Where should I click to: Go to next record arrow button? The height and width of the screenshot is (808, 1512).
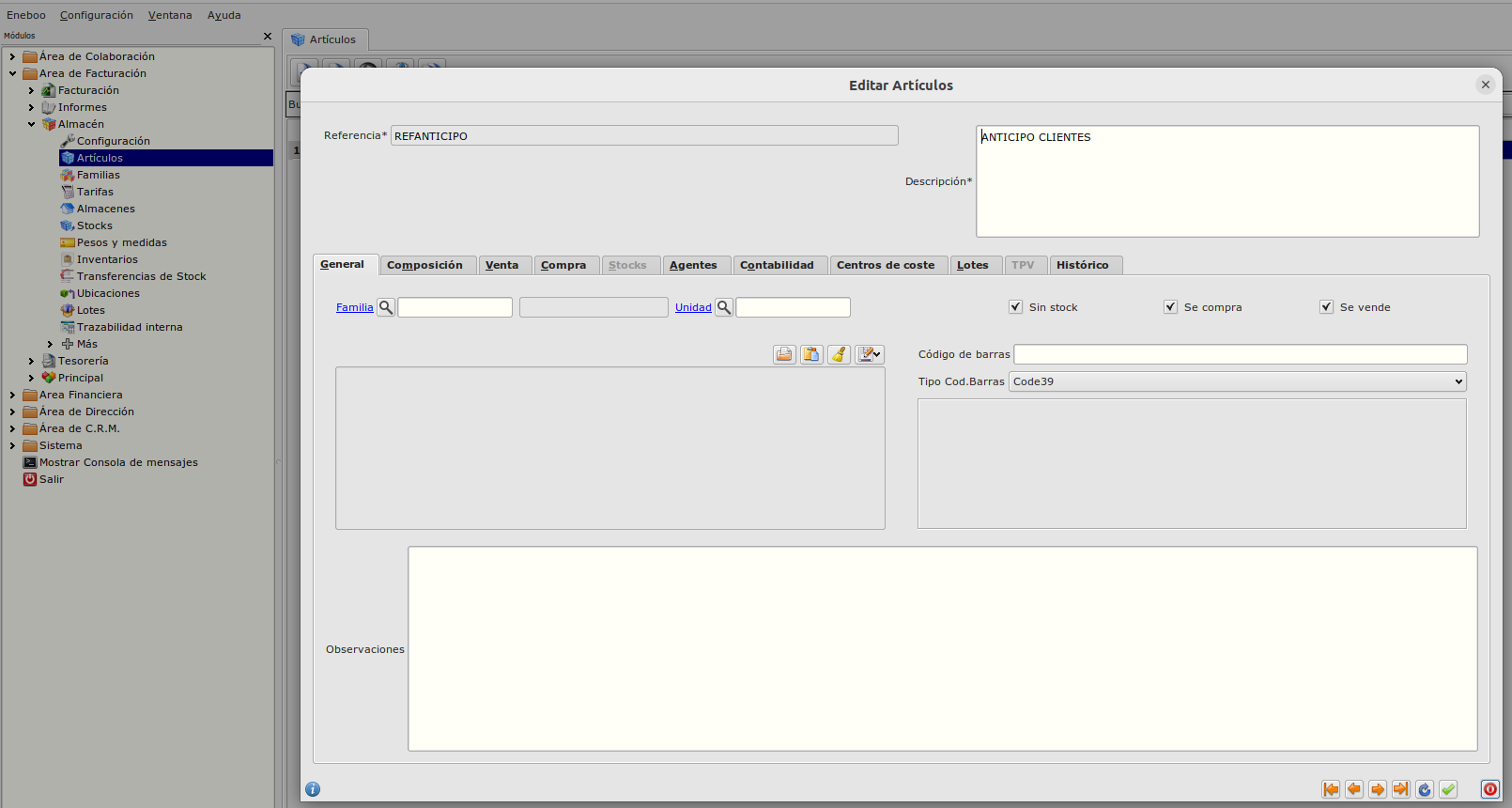tap(1378, 789)
